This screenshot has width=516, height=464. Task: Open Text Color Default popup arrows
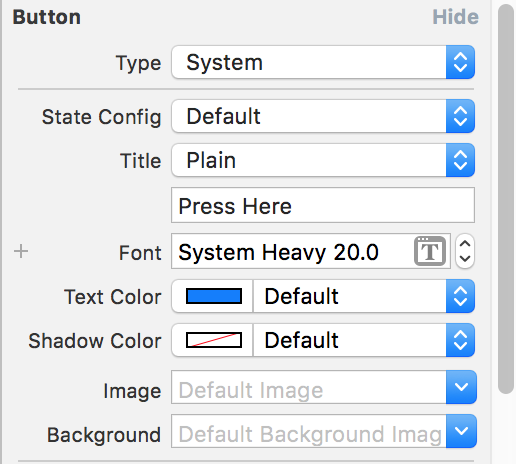point(460,296)
